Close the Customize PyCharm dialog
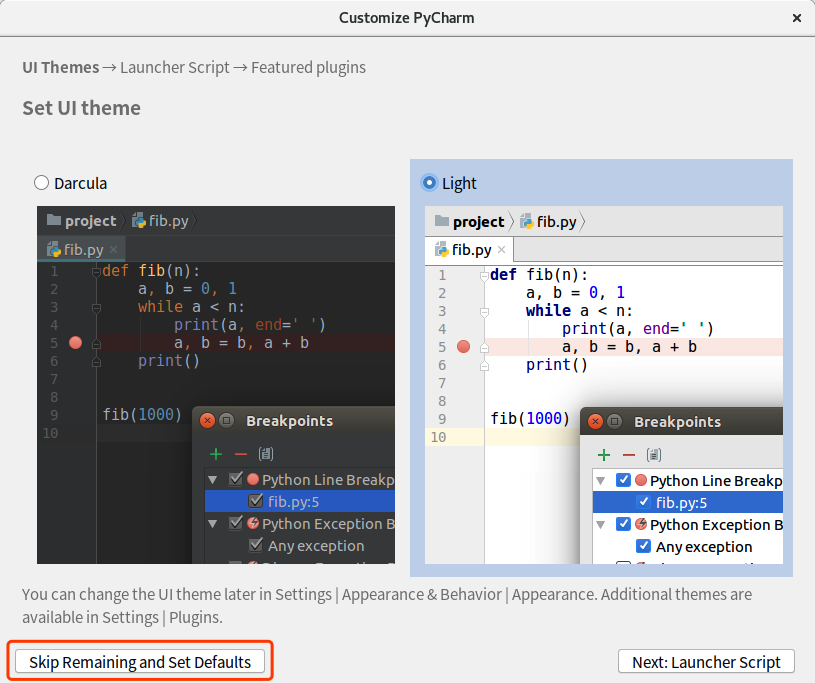 pos(796,18)
